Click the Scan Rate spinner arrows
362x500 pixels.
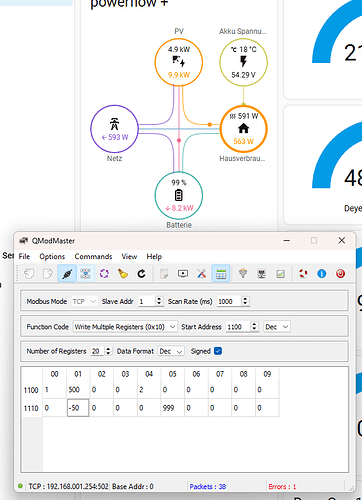click(x=245, y=301)
